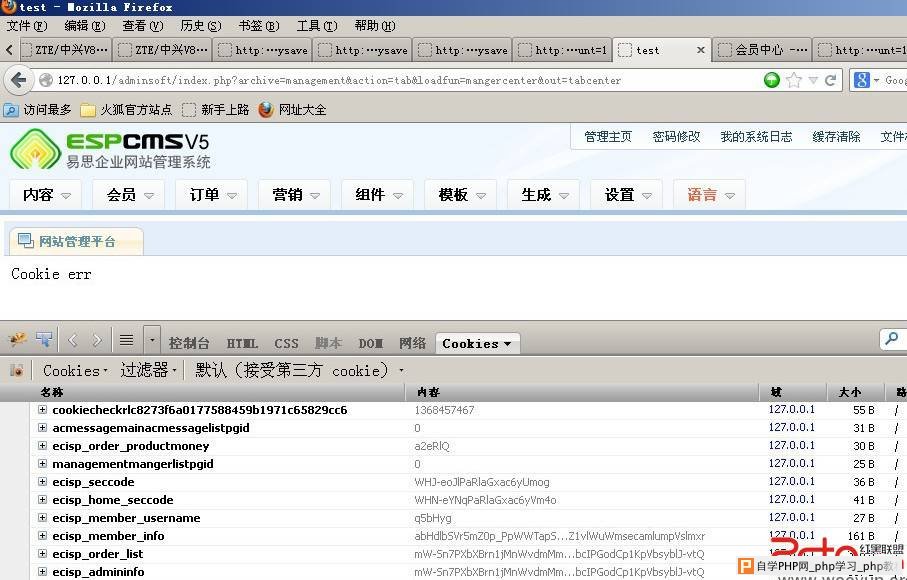Image resolution: width=907 pixels, height=580 pixels.
Task: Open the 过滤器 dropdown in the Cookies toolbar
Action: [148, 370]
